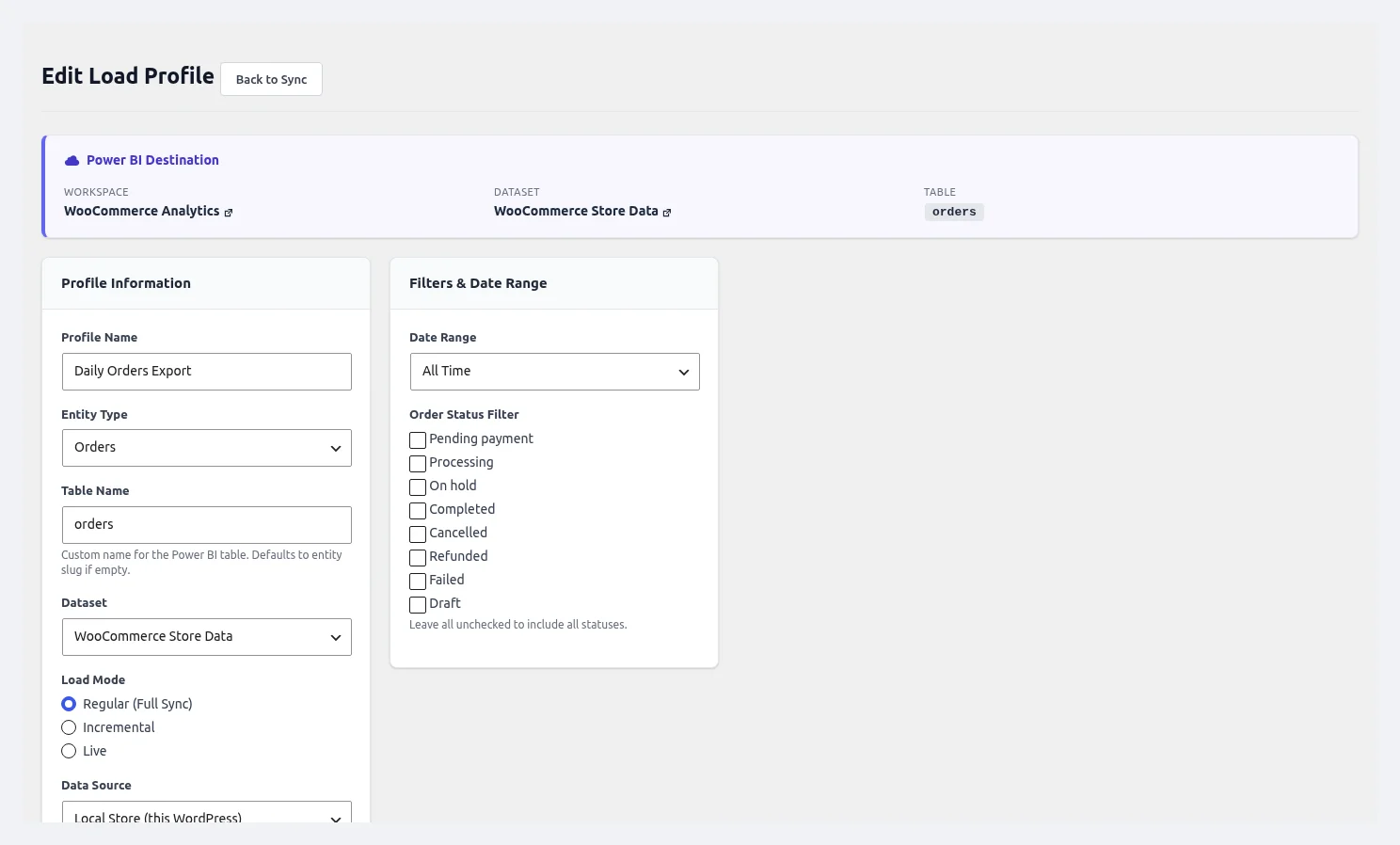This screenshot has width=1400, height=845.
Task: Check the Pending payment status
Action: [418, 439]
